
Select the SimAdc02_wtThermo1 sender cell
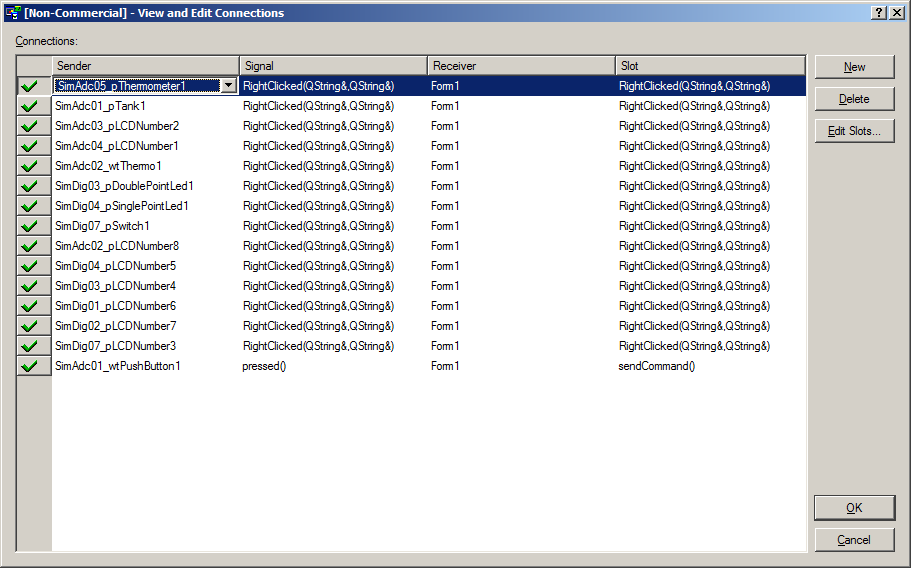click(x=146, y=166)
